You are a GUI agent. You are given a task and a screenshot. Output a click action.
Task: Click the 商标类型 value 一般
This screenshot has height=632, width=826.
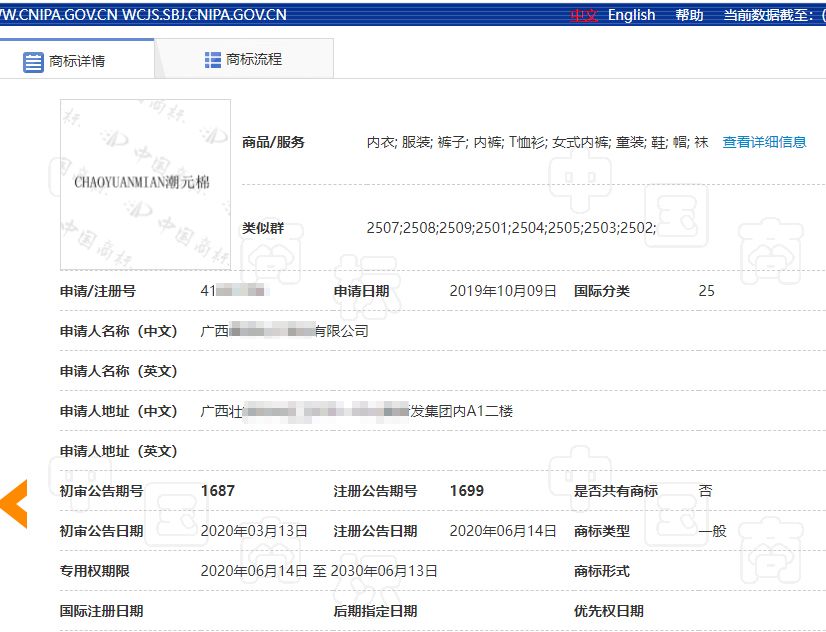coord(713,531)
